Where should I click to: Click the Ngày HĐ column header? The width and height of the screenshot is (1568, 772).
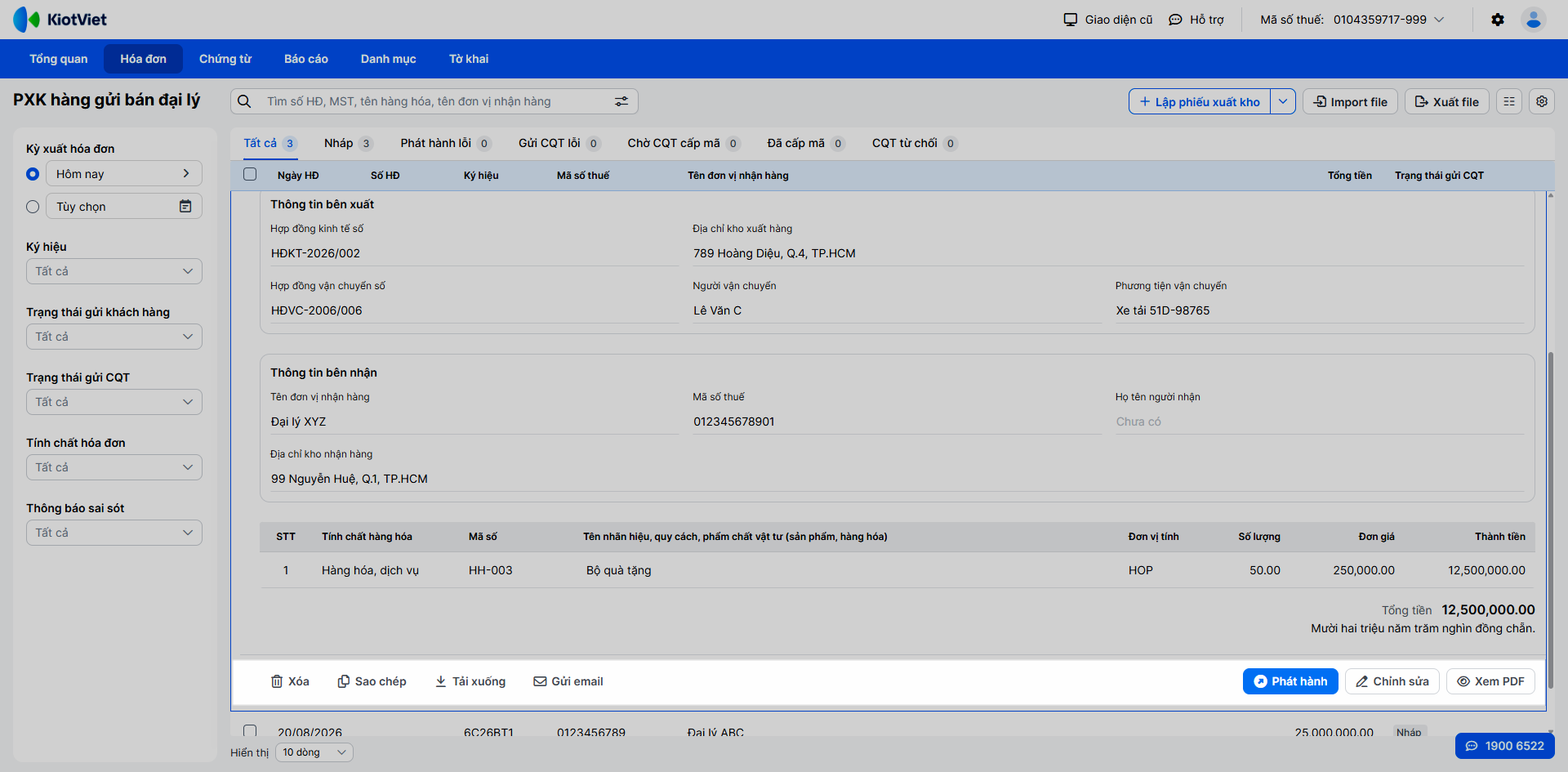(298, 176)
